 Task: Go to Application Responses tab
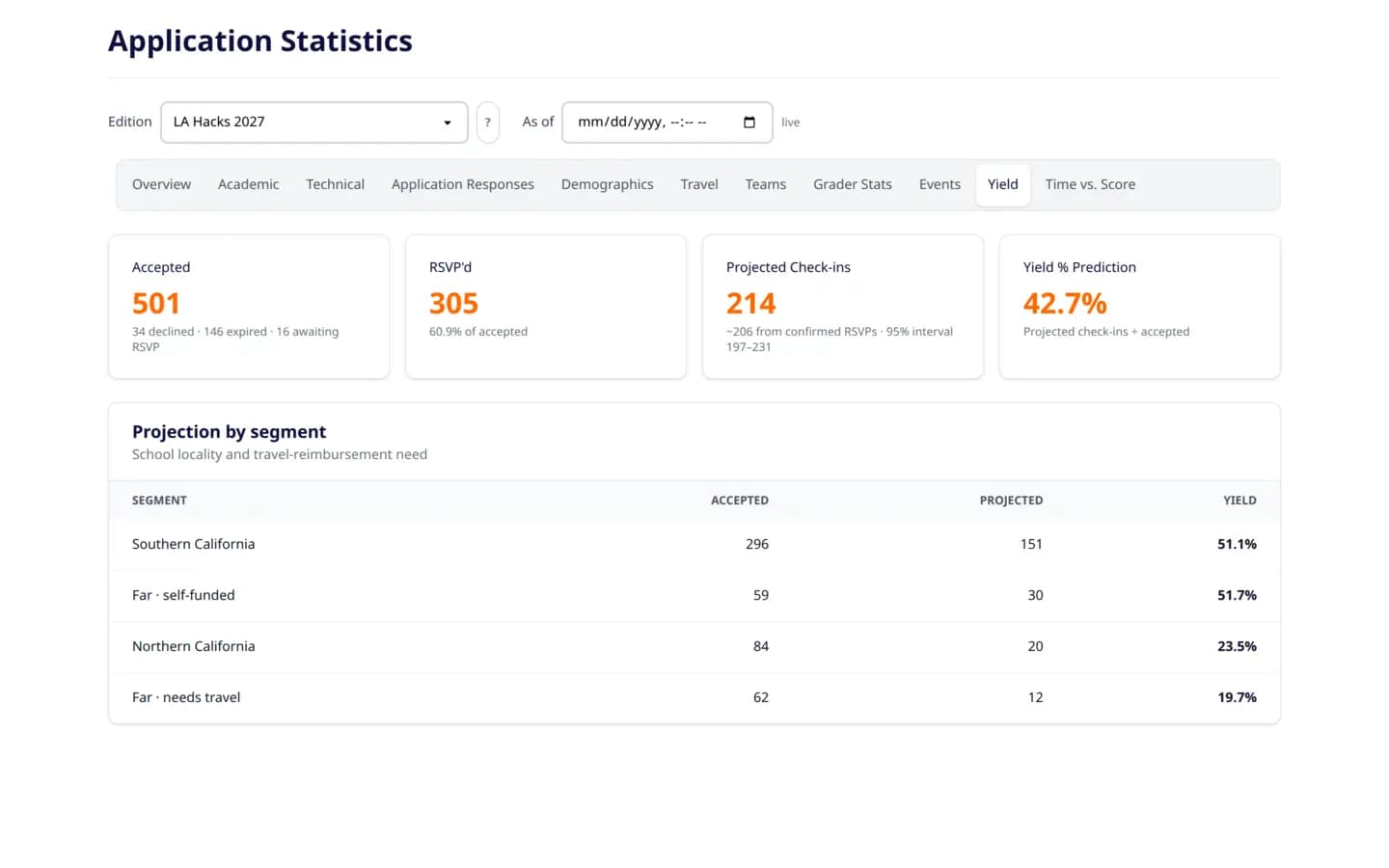point(462,184)
